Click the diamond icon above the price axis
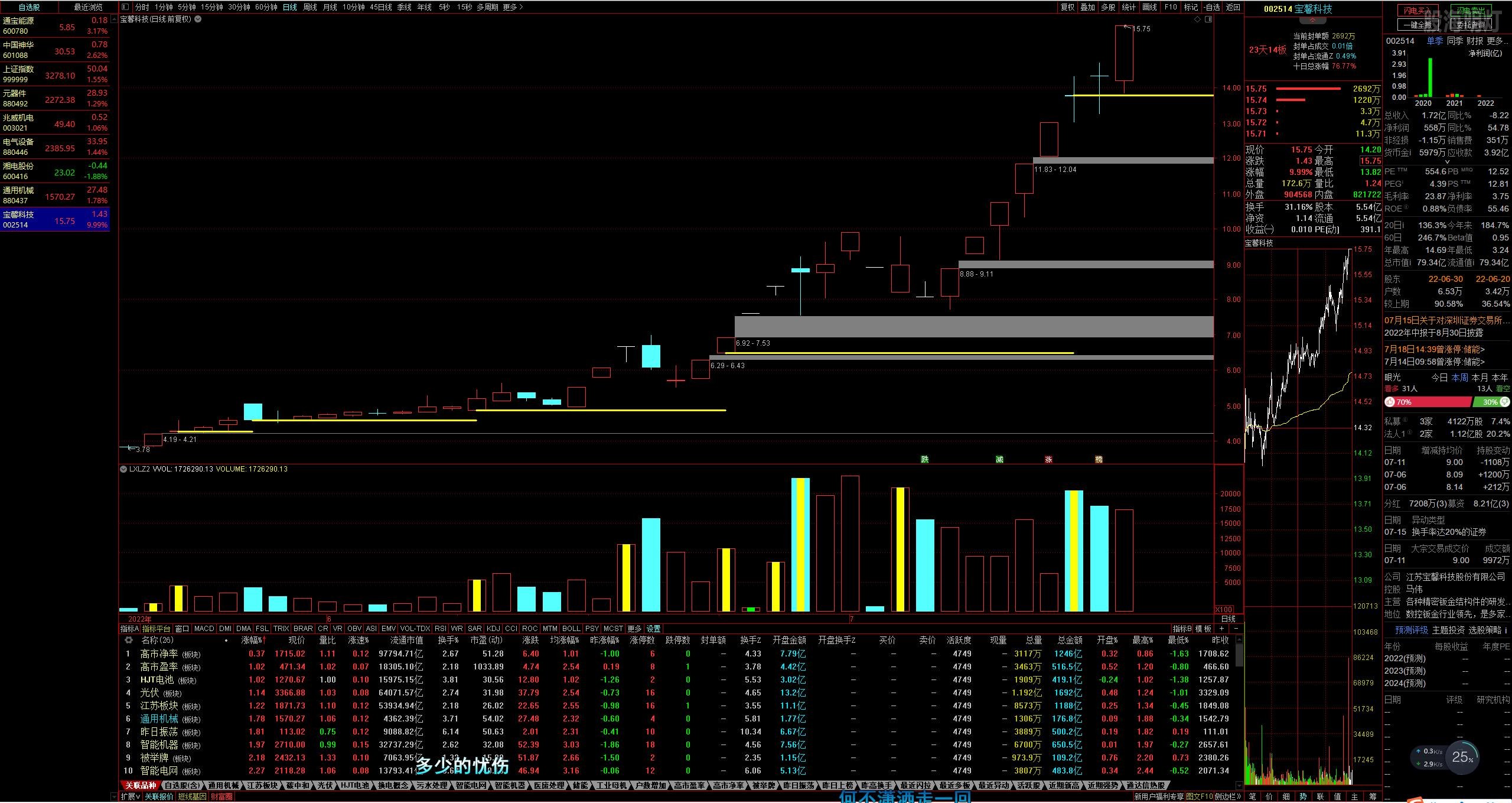Screen dimensions: 1512x803 coord(1197,19)
